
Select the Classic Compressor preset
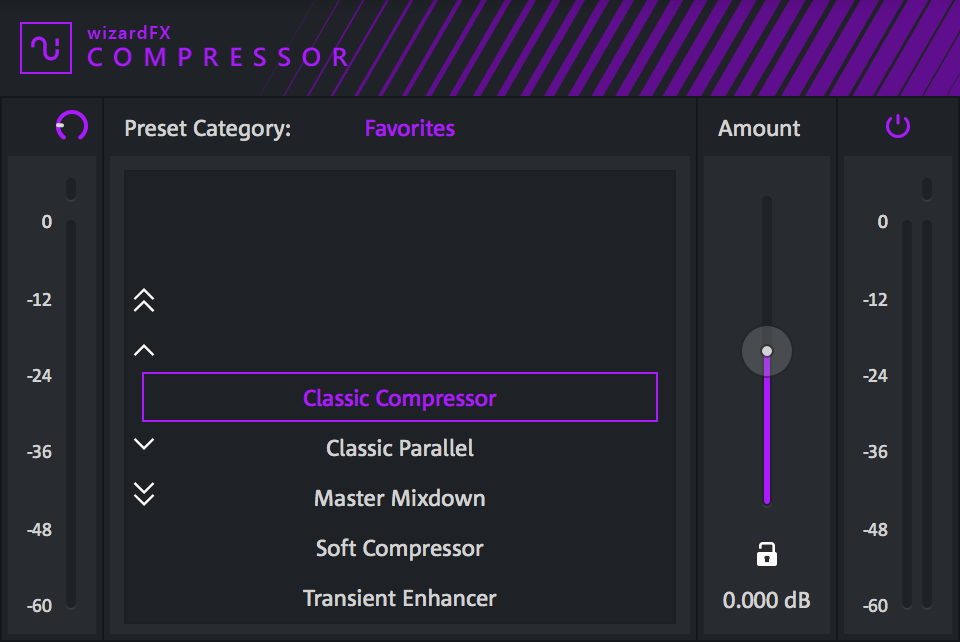[400, 398]
